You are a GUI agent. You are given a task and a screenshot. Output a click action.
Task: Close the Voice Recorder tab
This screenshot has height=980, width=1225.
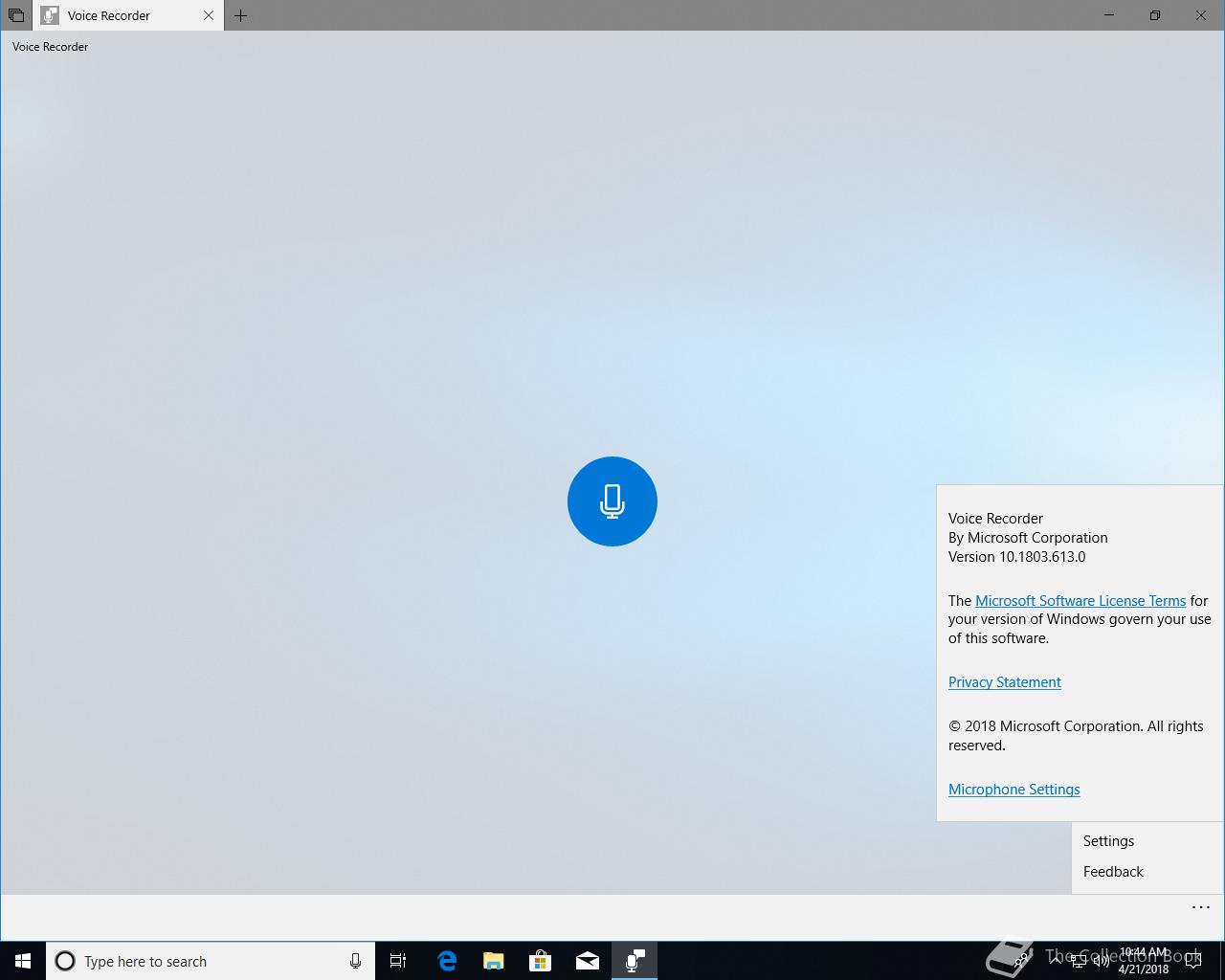coord(209,15)
